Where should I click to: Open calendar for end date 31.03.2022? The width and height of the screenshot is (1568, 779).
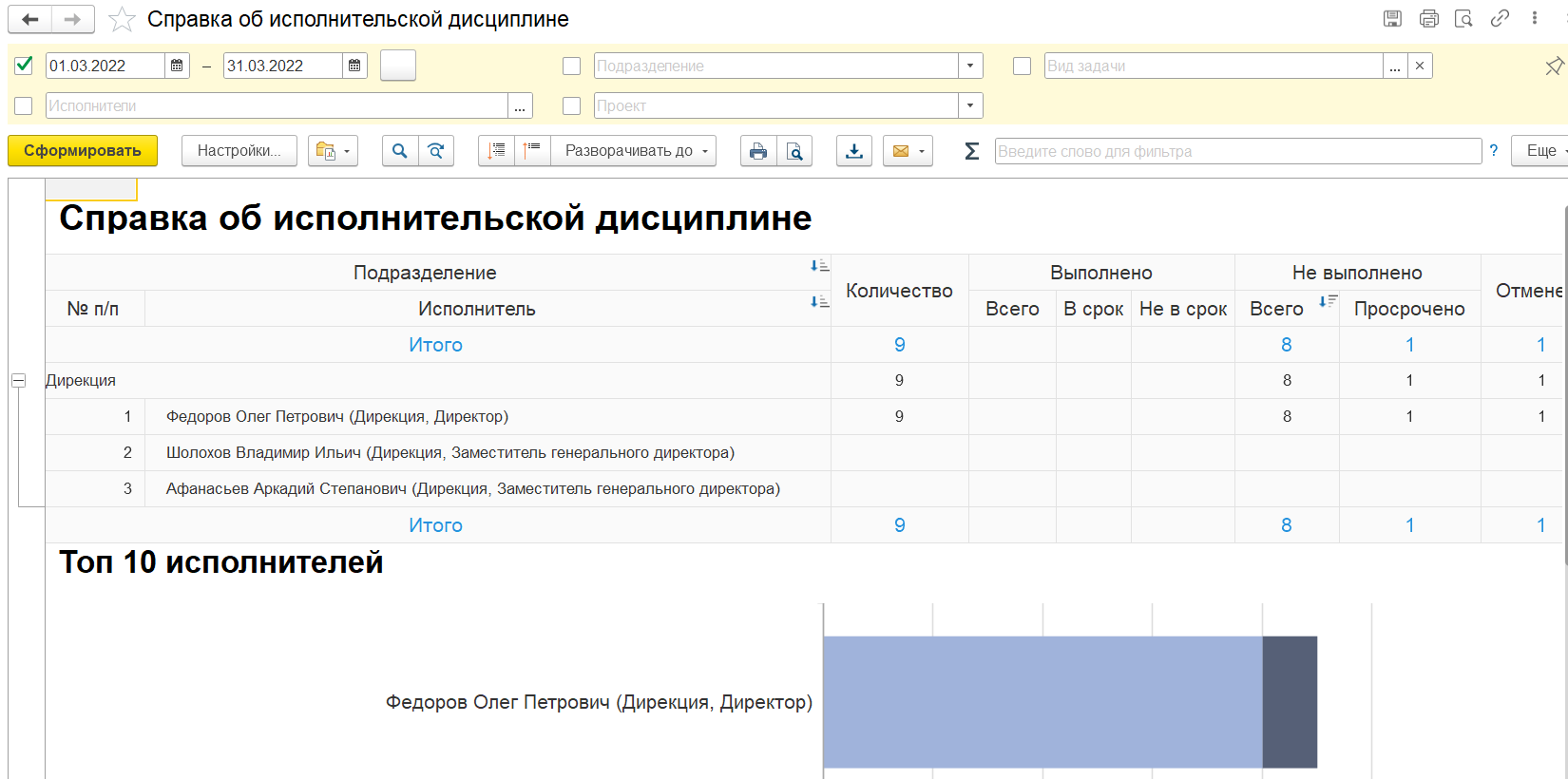[x=354, y=66]
